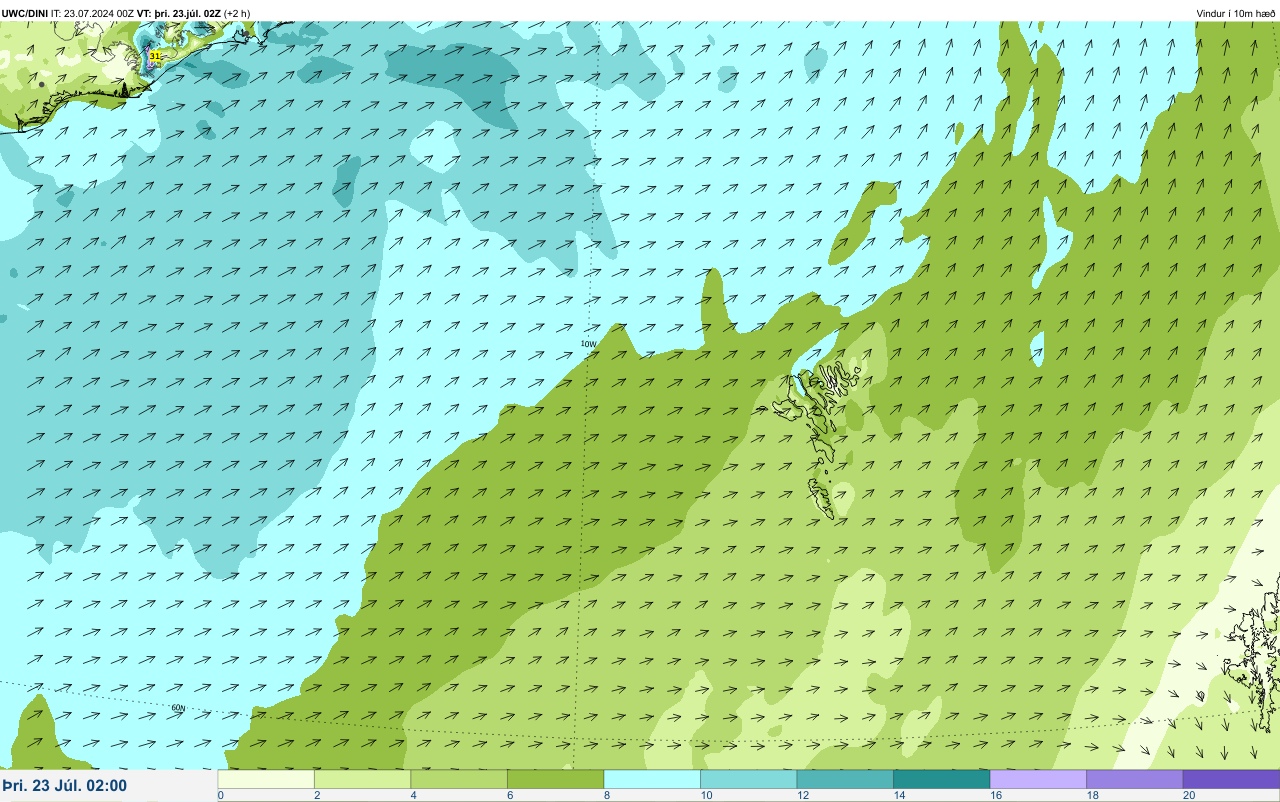Click the legend value '0'
This screenshot has height=802, width=1280.
coord(220,796)
